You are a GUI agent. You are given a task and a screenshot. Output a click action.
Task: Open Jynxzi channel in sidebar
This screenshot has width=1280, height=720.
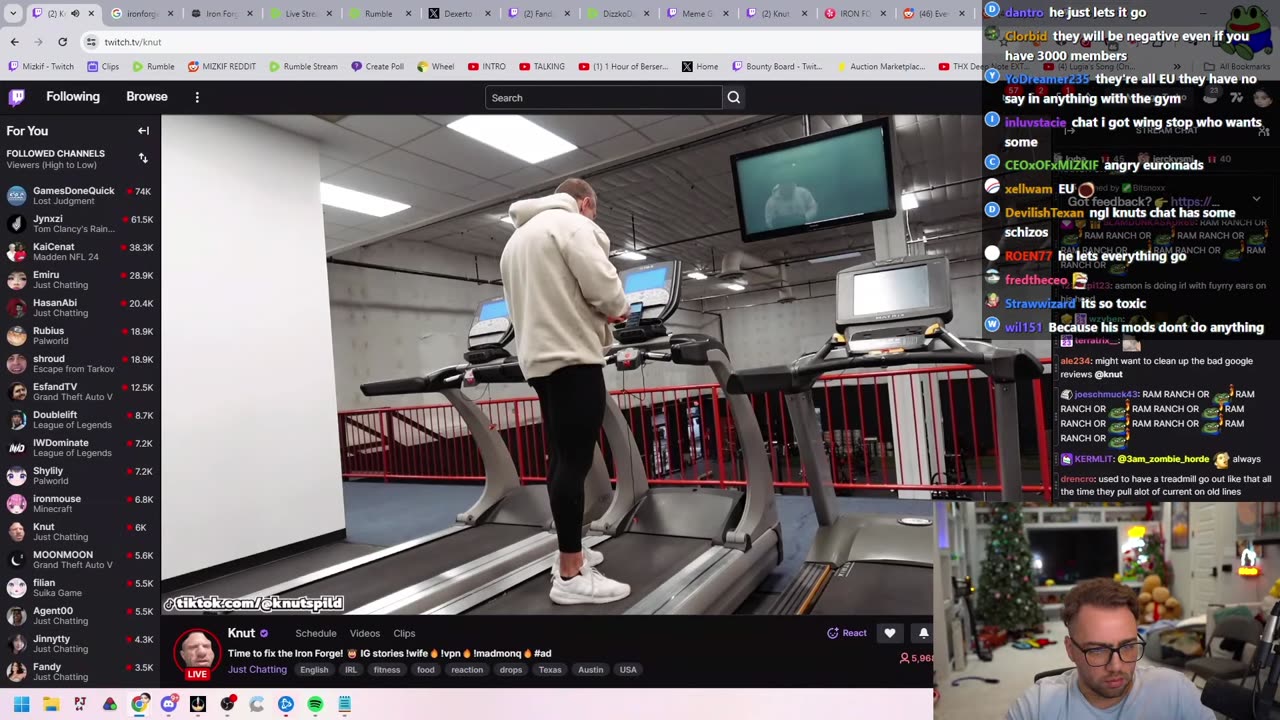(79, 224)
